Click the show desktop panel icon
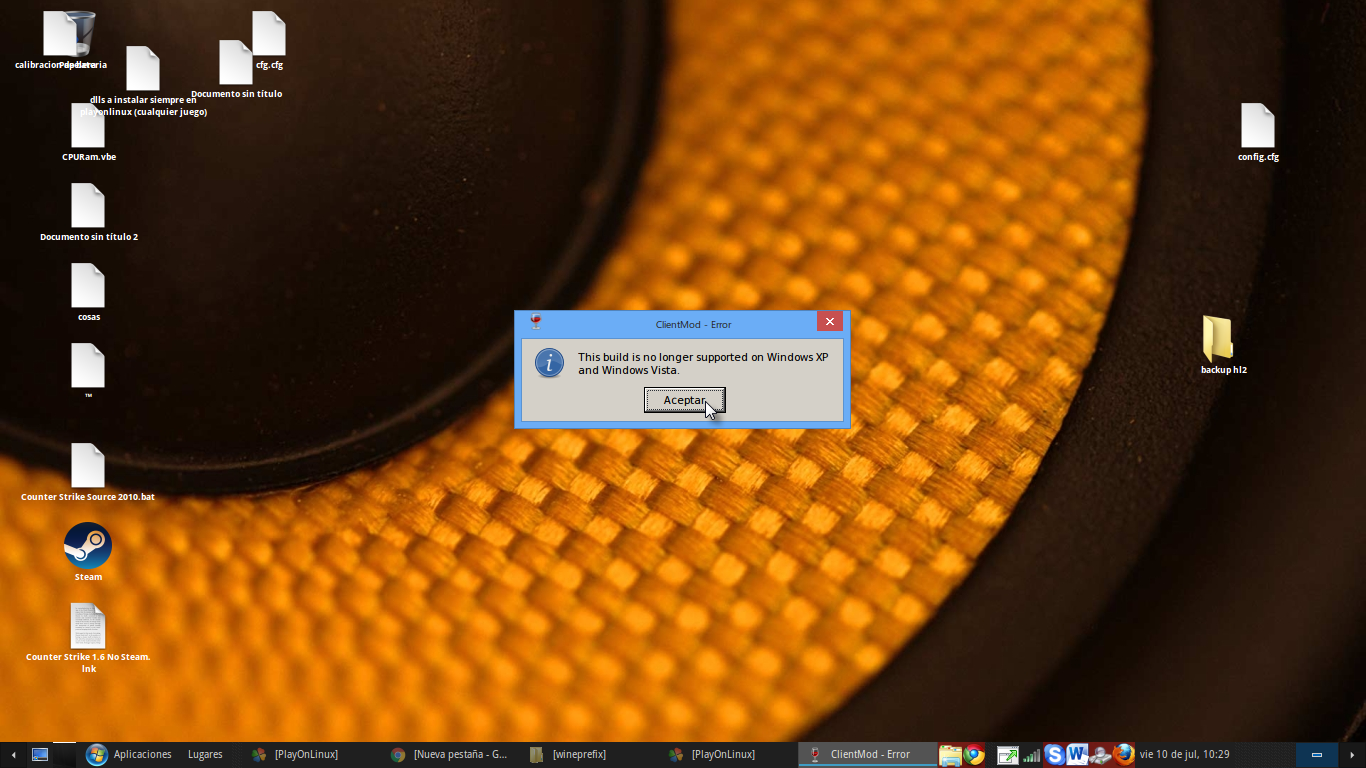The image size is (1366, 768). click(x=40, y=755)
